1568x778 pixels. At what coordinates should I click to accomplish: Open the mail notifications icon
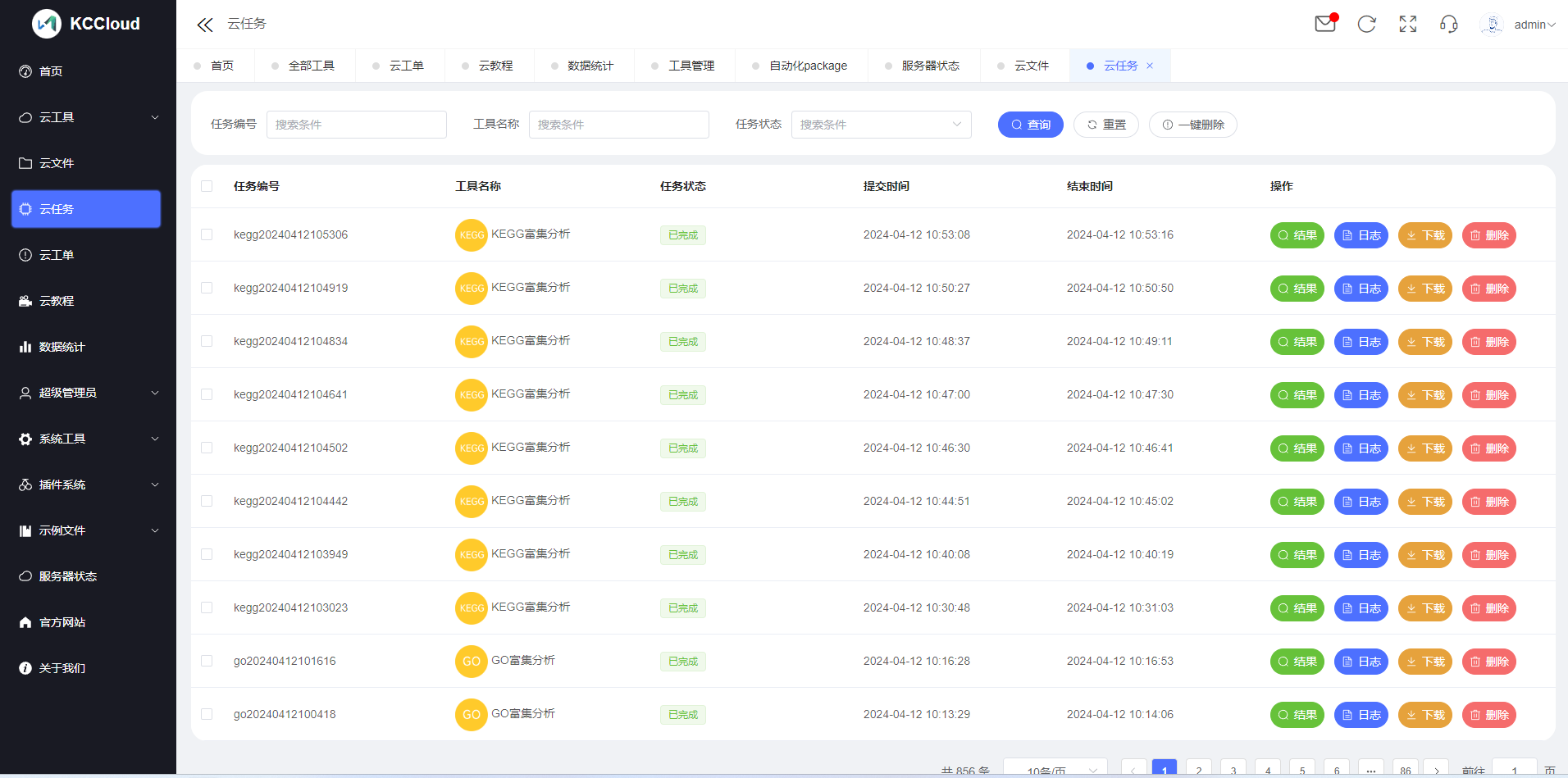[x=1325, y=24]
